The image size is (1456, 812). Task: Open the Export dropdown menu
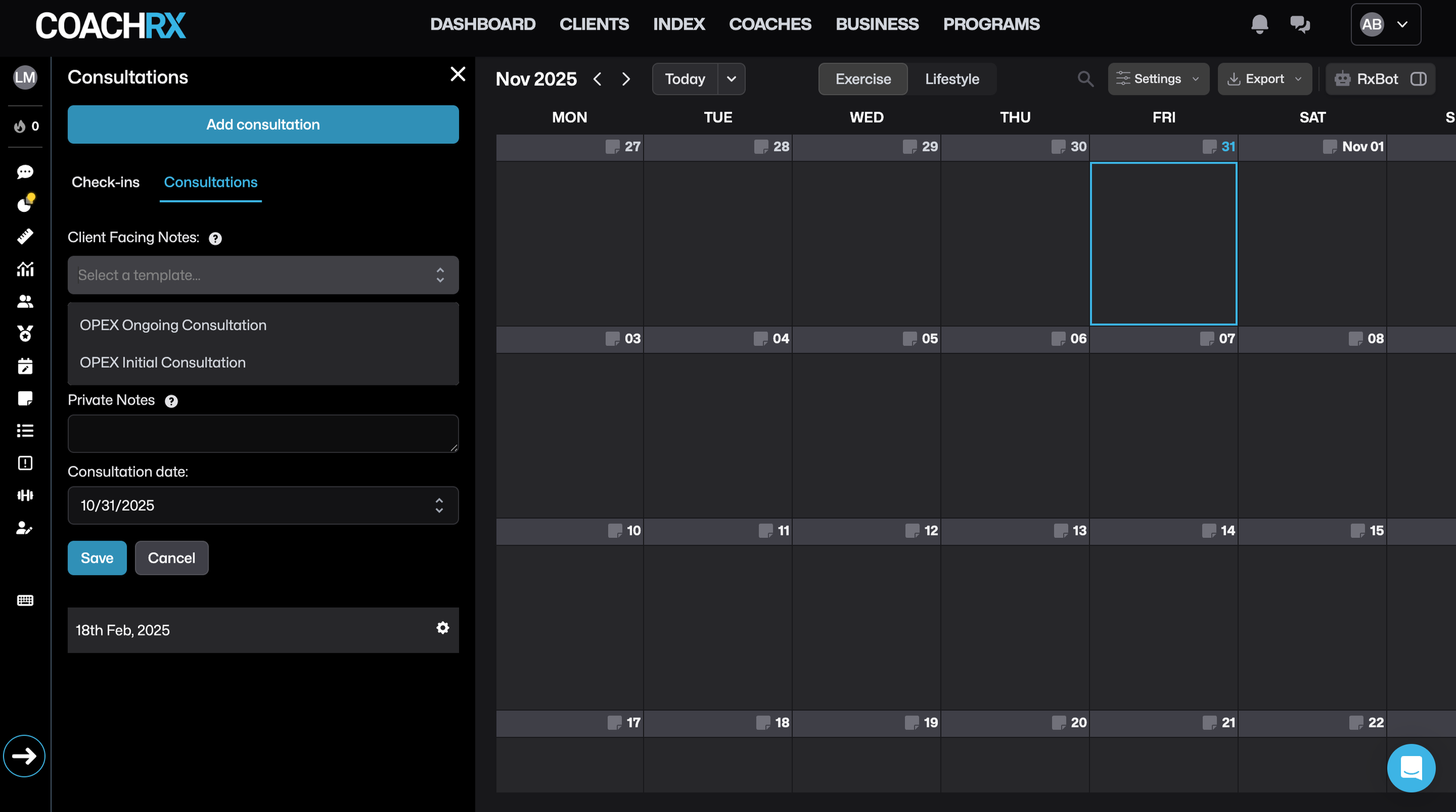pyautogui.click(x=1264, y=79)
